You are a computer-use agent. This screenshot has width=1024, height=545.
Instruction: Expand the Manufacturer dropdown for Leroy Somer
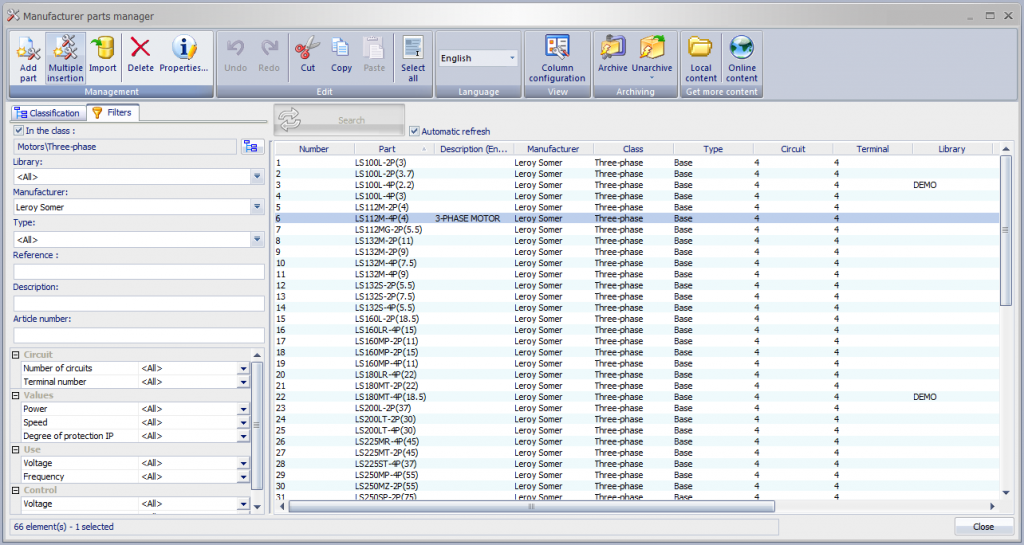point(257,208)
